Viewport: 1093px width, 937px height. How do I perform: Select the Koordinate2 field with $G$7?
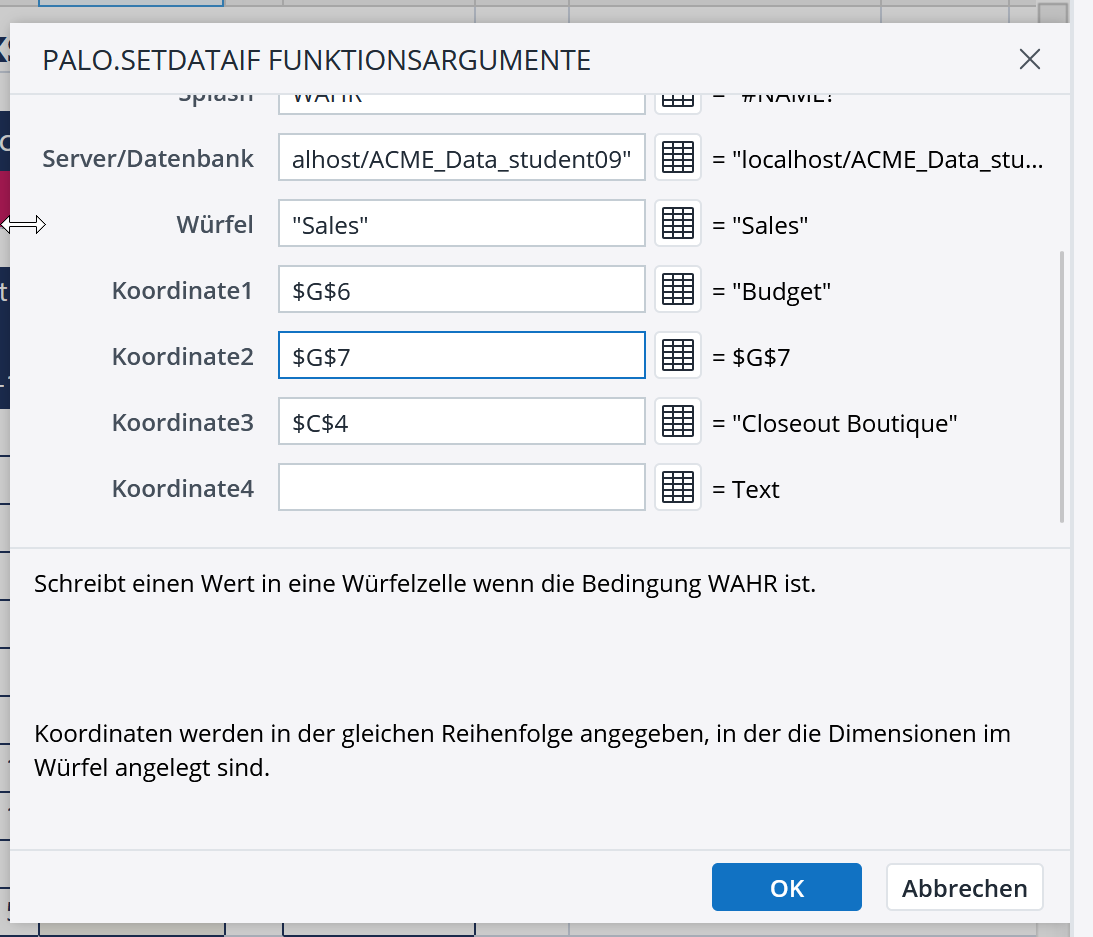(x=461, y=356)
